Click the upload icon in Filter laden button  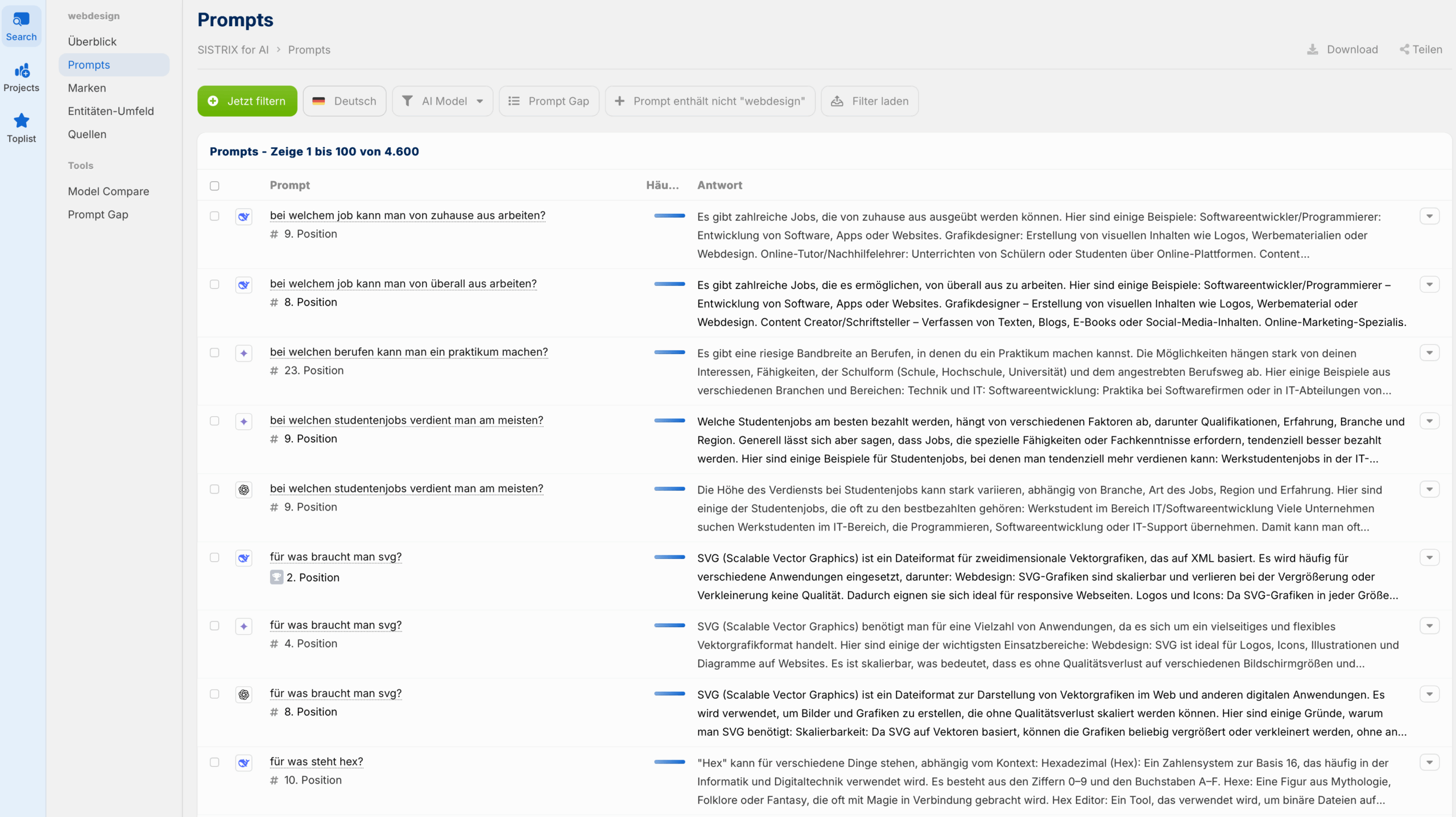point(837,101)
